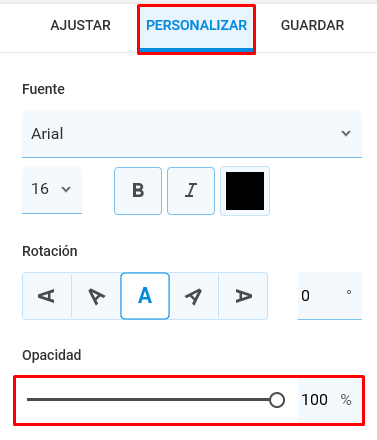
Task: Click the chevron beside font size 16
Action: pos(66,190)
